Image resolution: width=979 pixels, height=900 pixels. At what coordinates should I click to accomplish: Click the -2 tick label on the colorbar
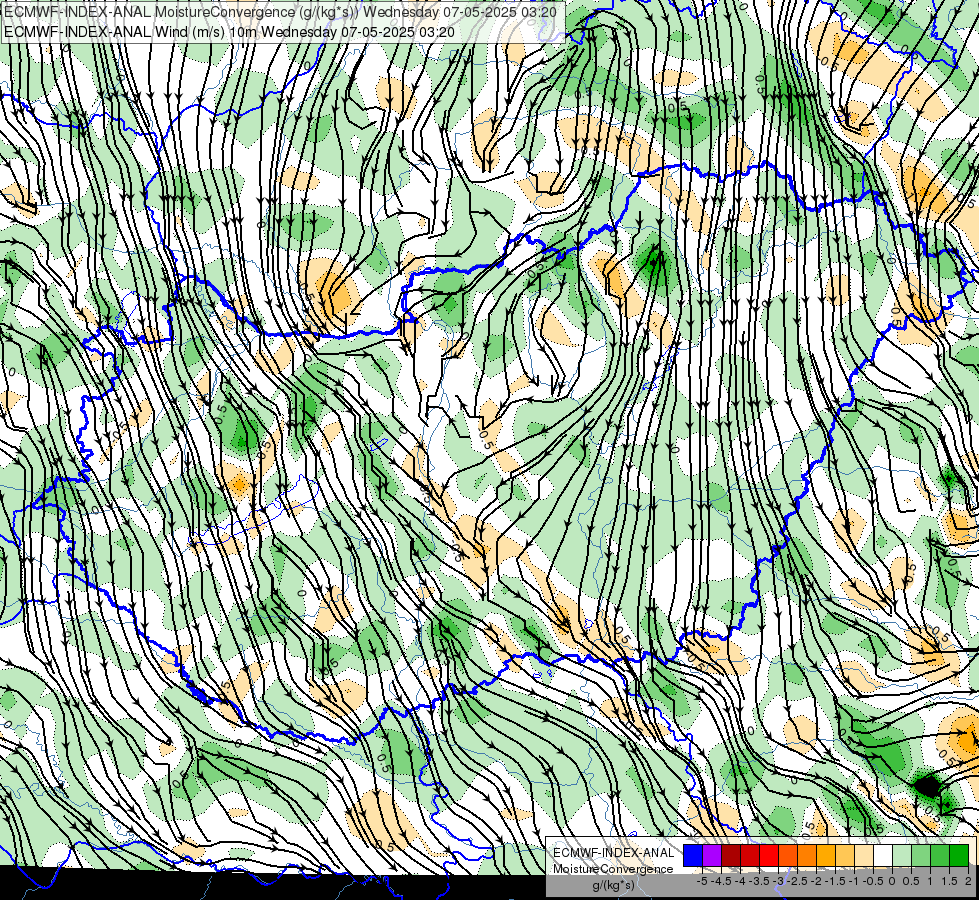(816, 881)
